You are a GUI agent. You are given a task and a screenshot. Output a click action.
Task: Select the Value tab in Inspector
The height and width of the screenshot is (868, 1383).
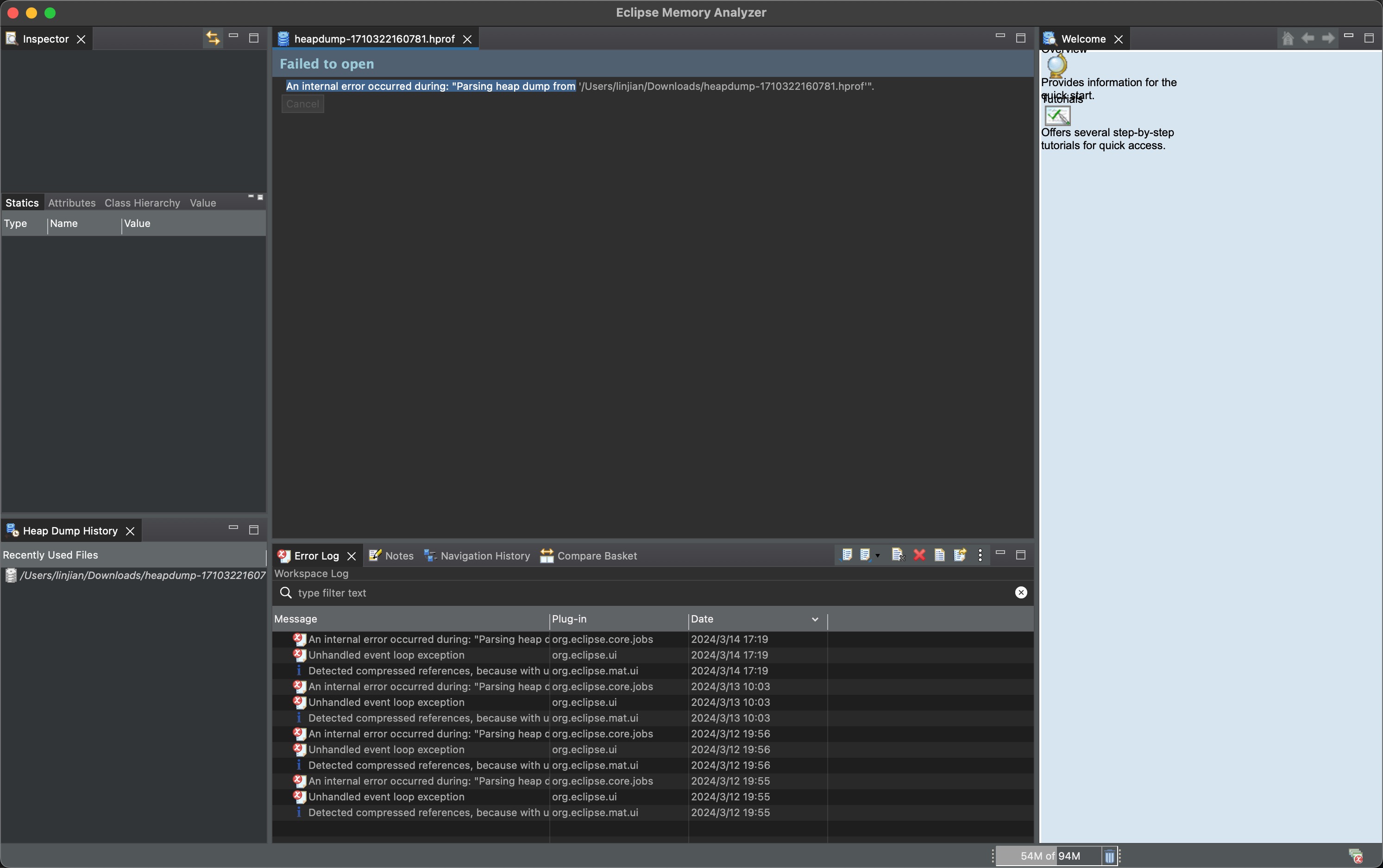pyautogui.click(x=203, y=203)
